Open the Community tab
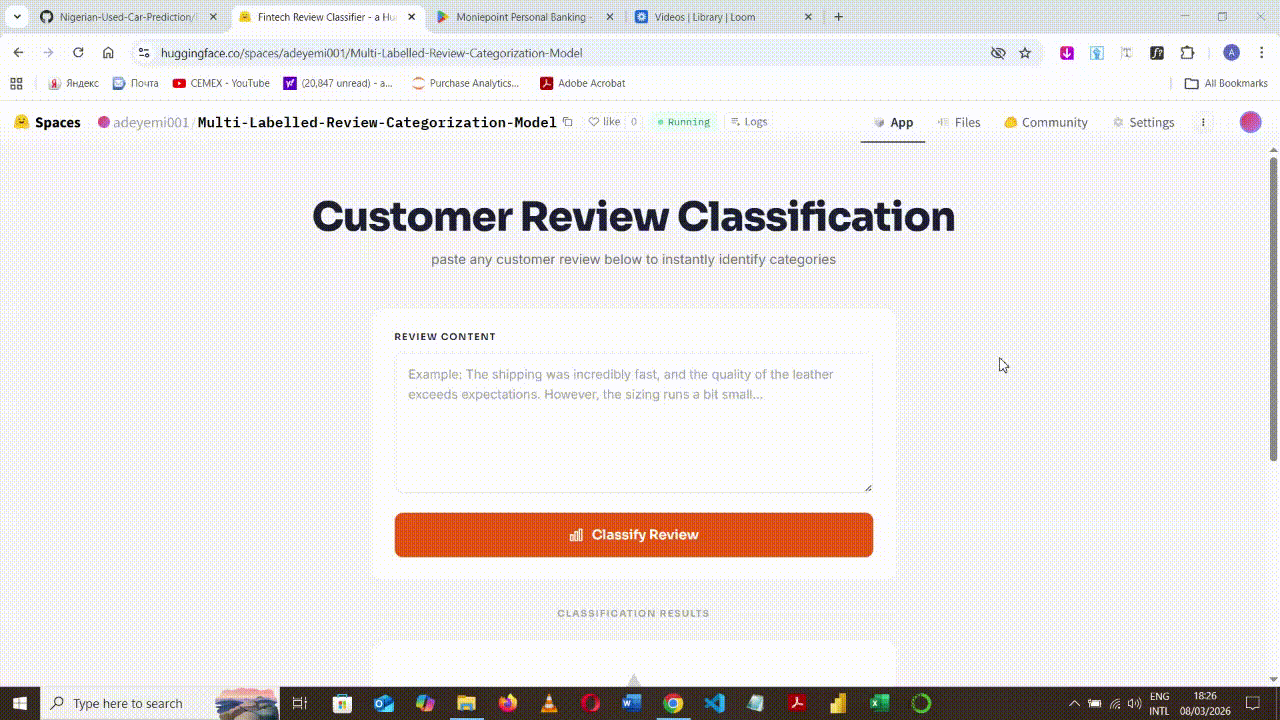The height and width of the screenshot is (720, 1280). (1046, 122)
